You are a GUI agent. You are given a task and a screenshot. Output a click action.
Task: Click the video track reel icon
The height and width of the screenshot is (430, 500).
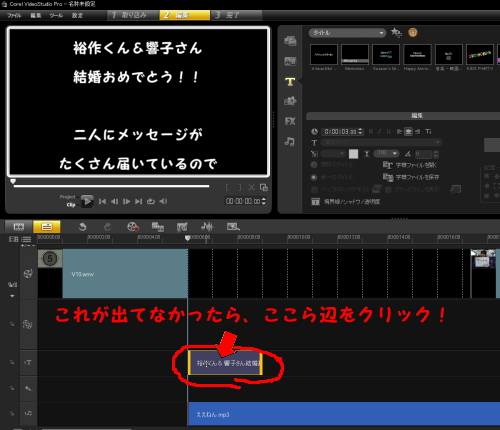coord(28,274)
